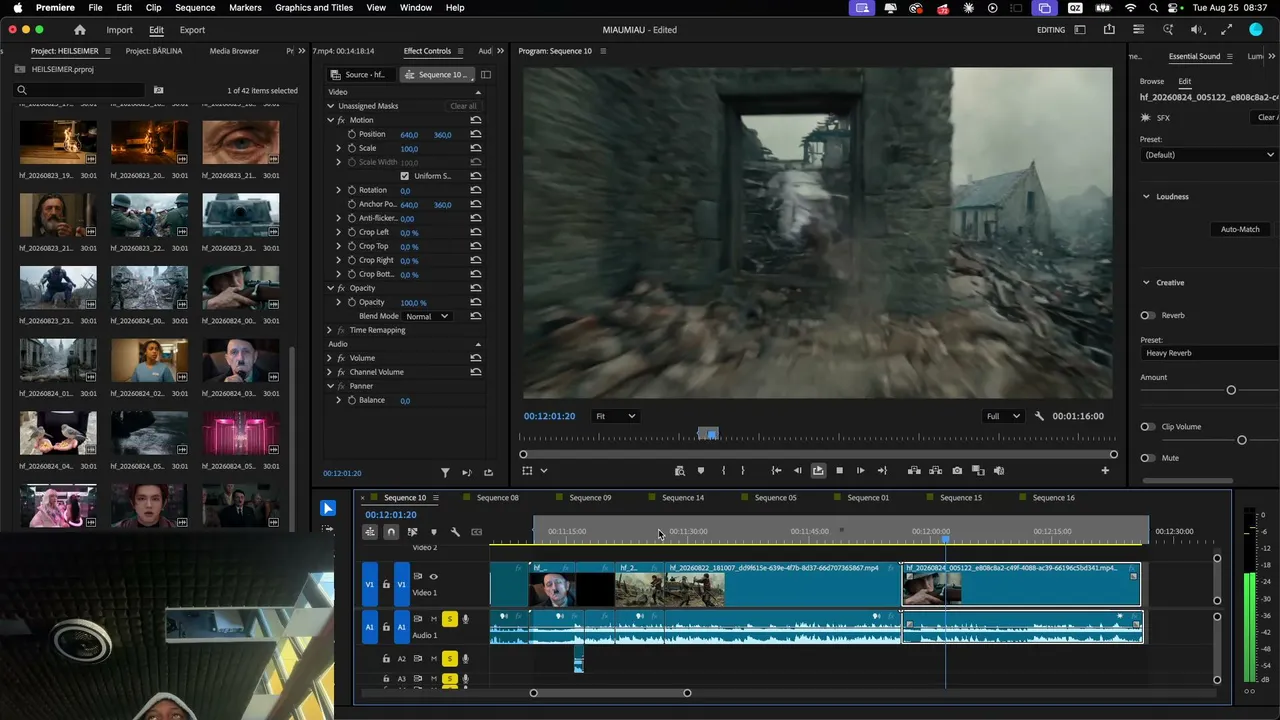Toggle timeline Snap magnet icon
1280x720 pixels.
(391, 532)
